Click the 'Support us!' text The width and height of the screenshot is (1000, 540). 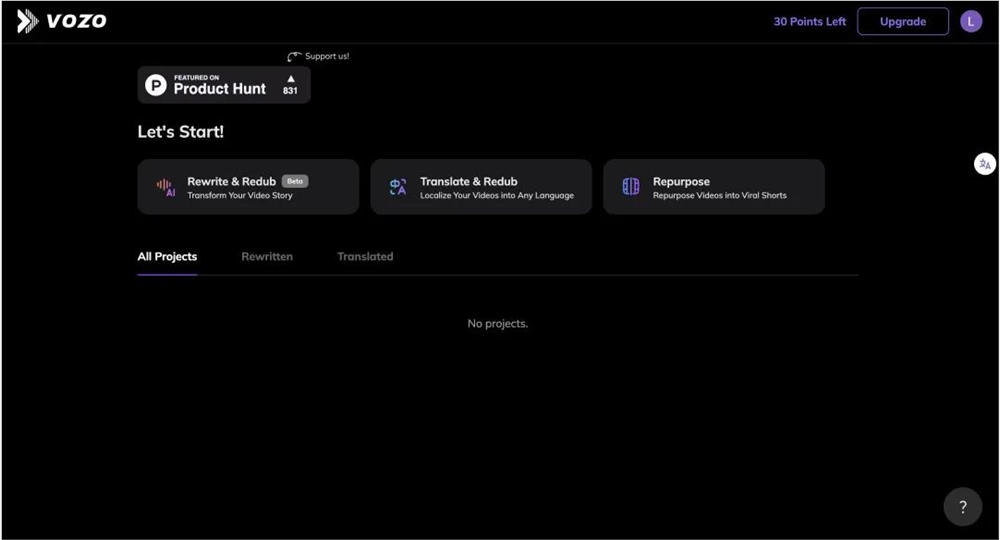327,56
